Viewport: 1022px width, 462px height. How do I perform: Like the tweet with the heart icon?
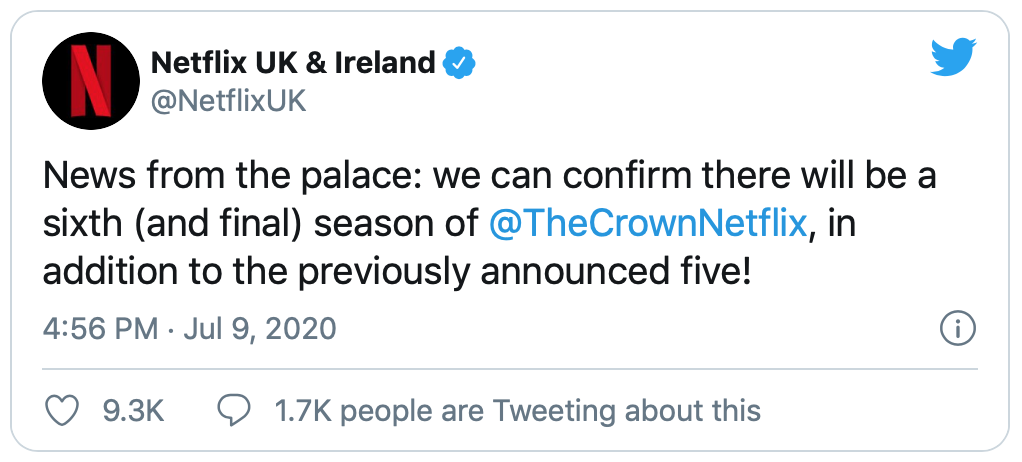click(x=61, y=411)
